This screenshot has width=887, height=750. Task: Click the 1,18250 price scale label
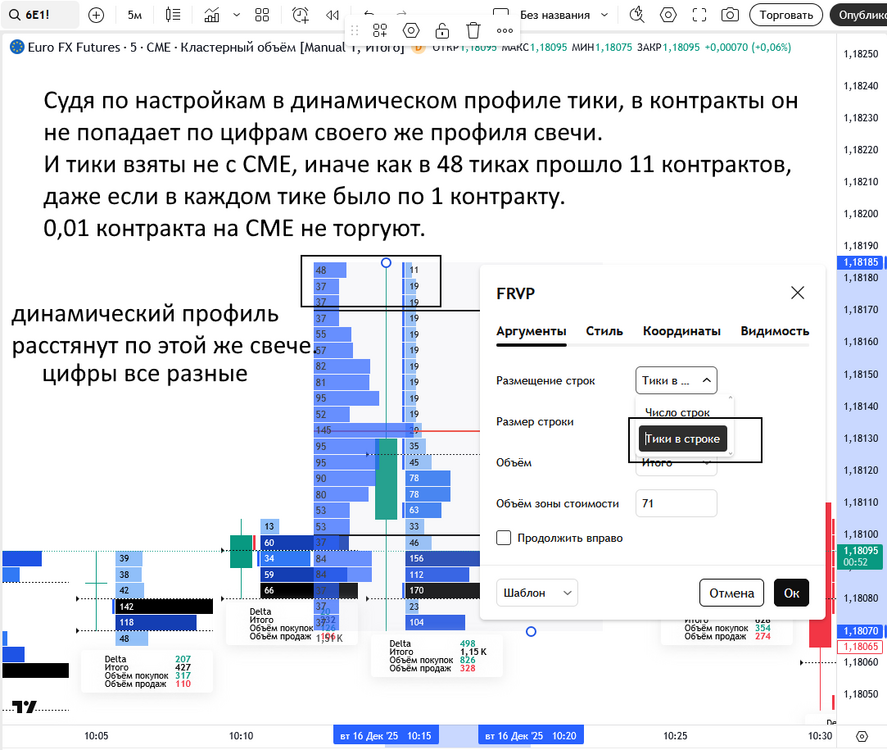click(x=860, y=54)
